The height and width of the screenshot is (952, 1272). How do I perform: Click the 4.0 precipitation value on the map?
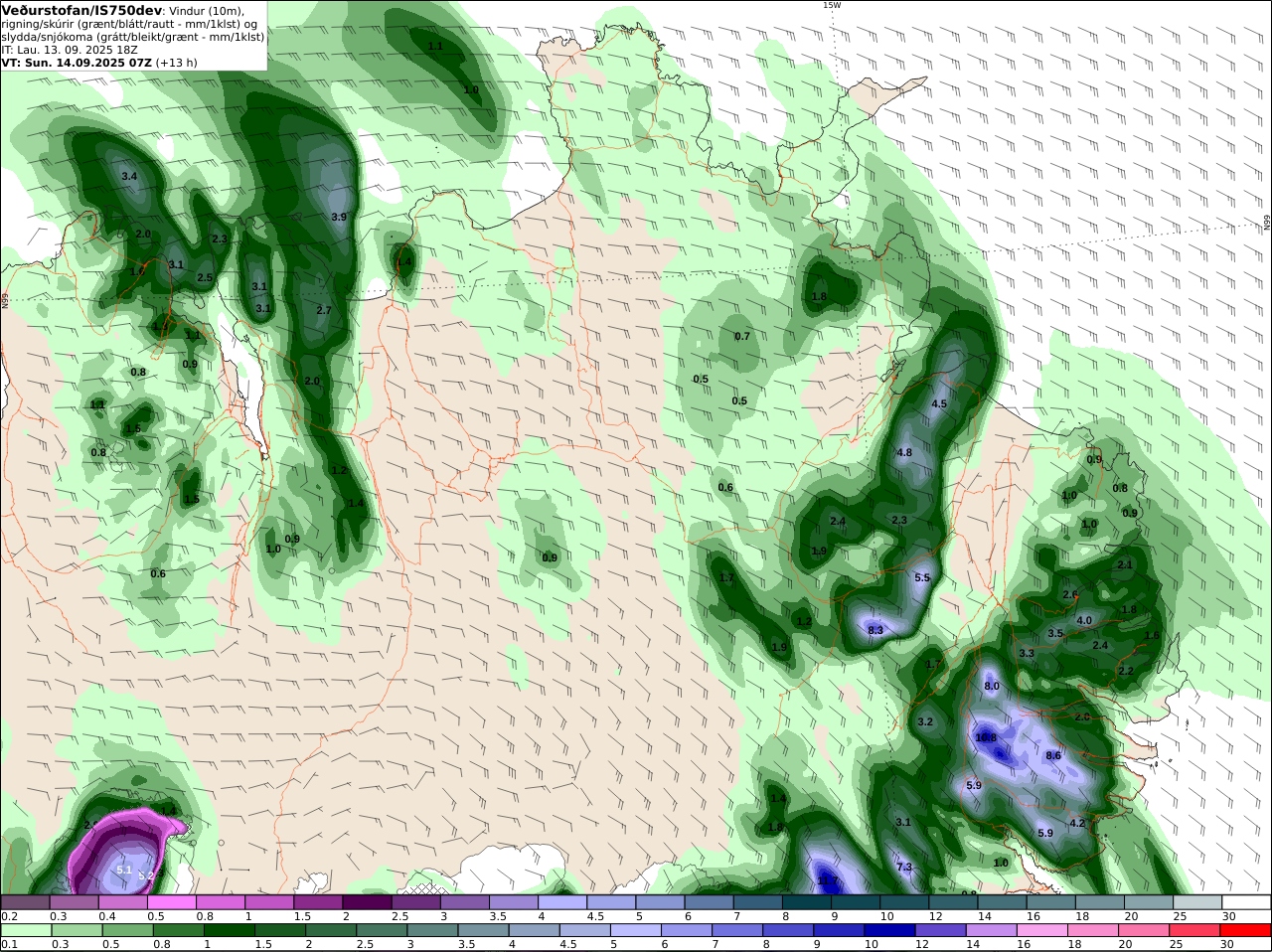pyautogui.click(x=1084, y=620)
